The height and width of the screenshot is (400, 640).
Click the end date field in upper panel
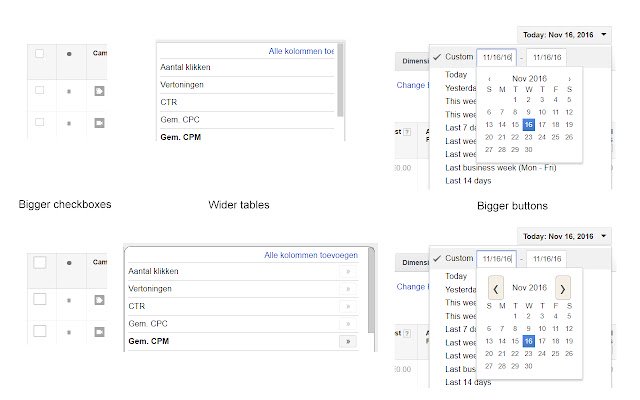coord(547,57)
